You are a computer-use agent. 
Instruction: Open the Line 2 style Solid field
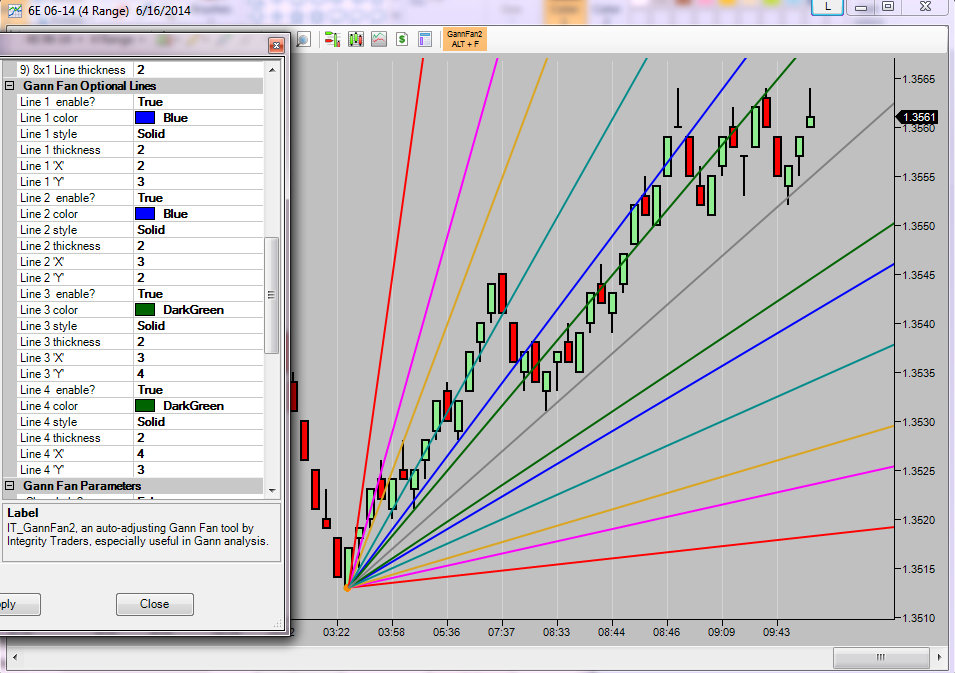199,230
